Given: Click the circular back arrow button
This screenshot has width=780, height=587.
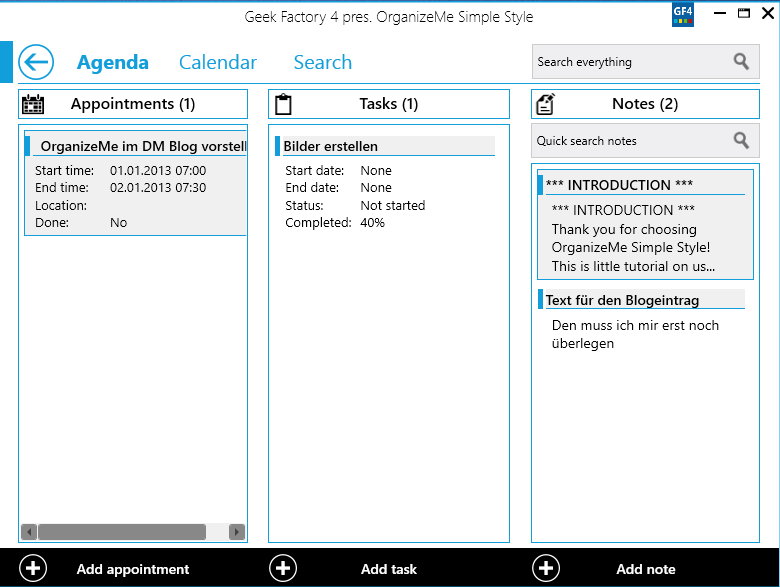Looking at the screenshot, I should click(x=36, y=62).
